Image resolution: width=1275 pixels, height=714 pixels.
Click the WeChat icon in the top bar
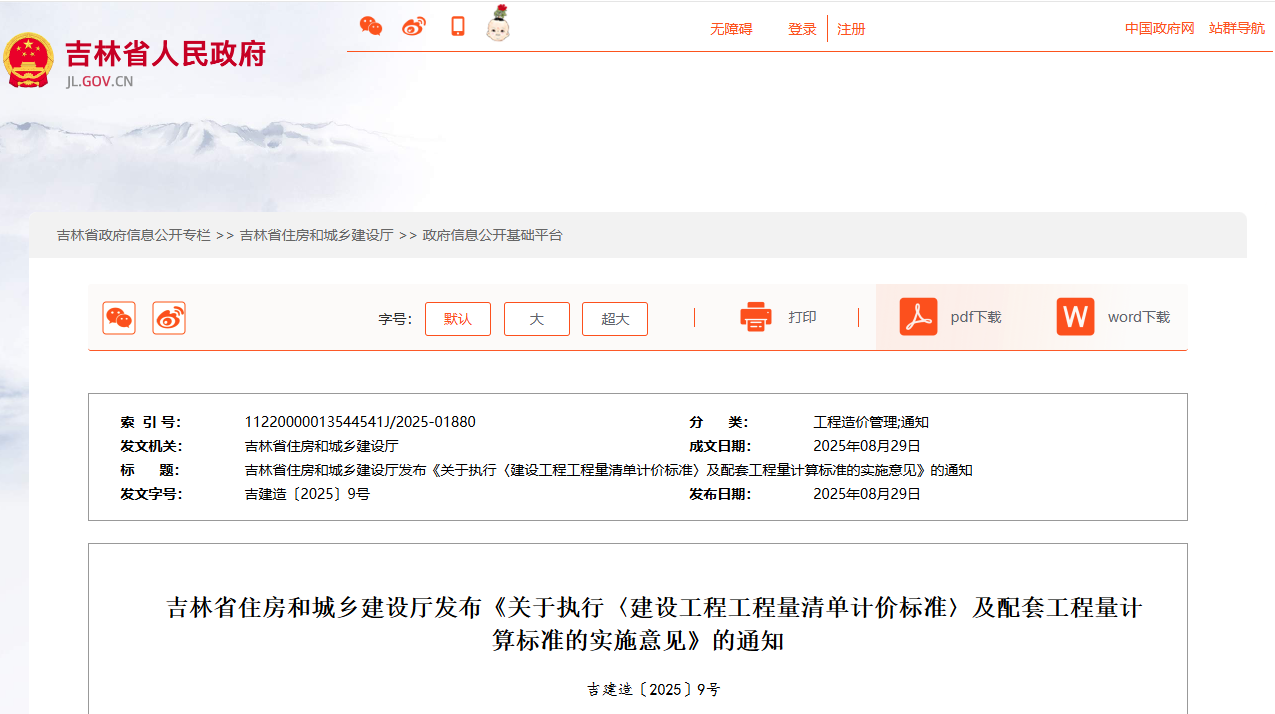coord(371,26)
